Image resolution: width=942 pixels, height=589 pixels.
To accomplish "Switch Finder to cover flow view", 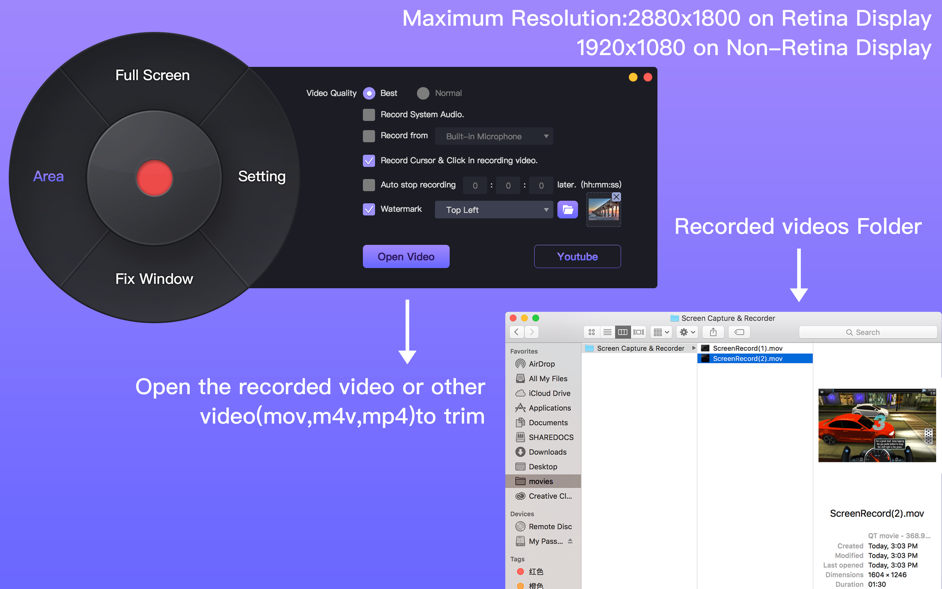I will coord(639,332).
